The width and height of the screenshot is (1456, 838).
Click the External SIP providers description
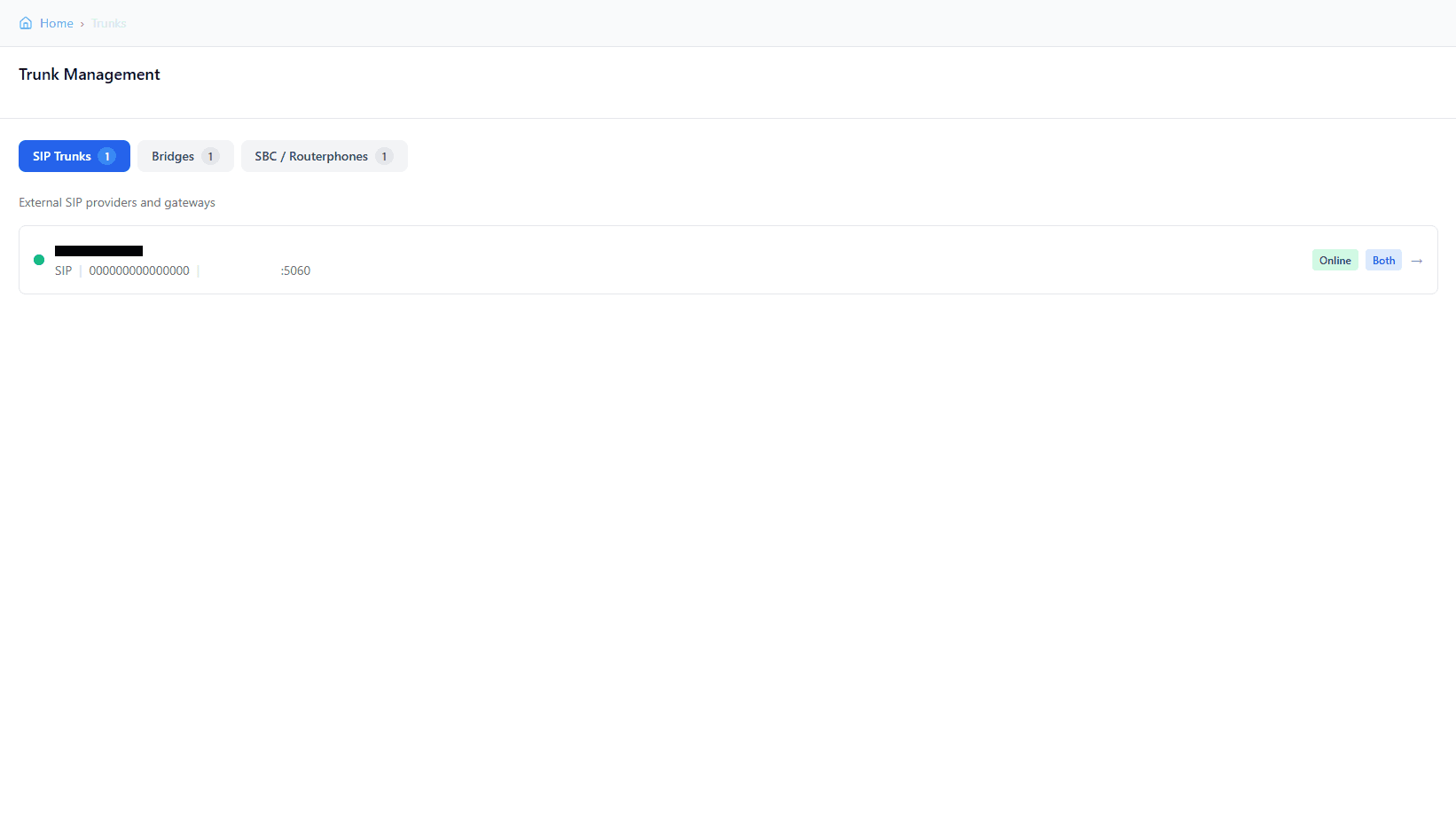[x=117, y=202]
